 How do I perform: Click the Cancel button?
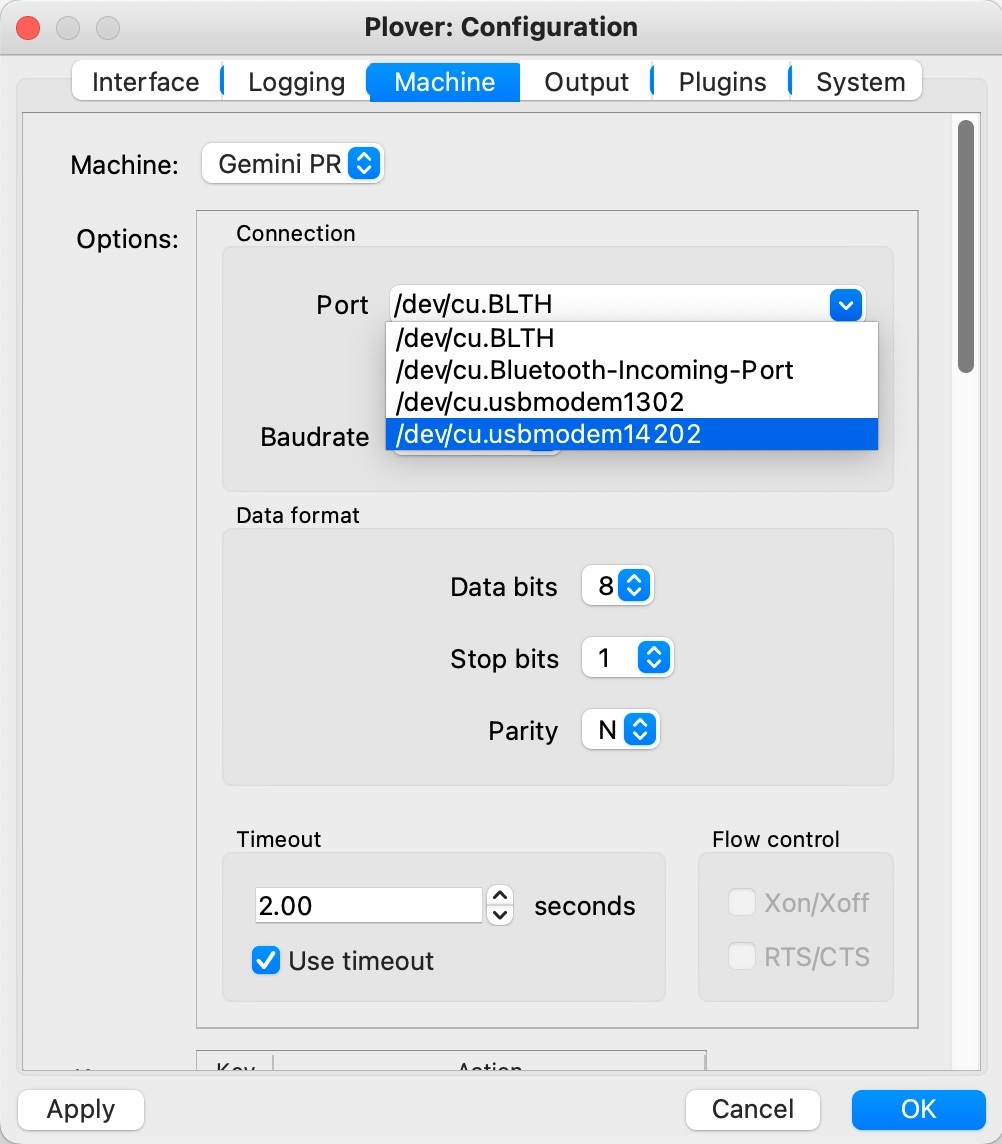pos(752,1109)
